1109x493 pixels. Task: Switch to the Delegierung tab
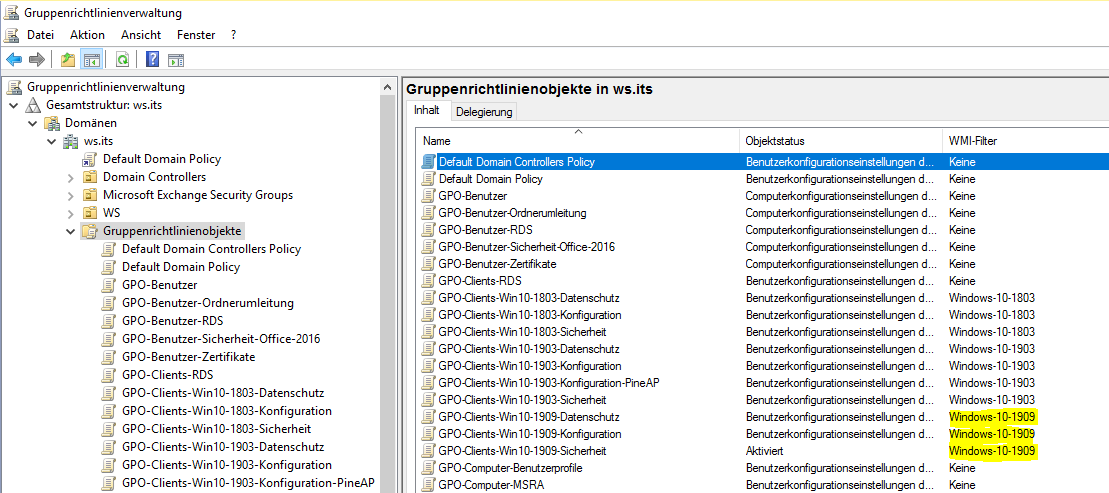pos(484,112)
